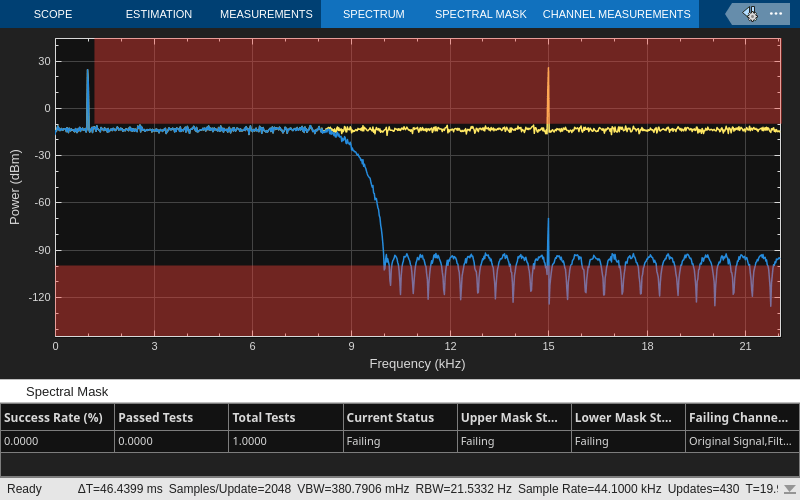Click the Current Status column header

400,417
